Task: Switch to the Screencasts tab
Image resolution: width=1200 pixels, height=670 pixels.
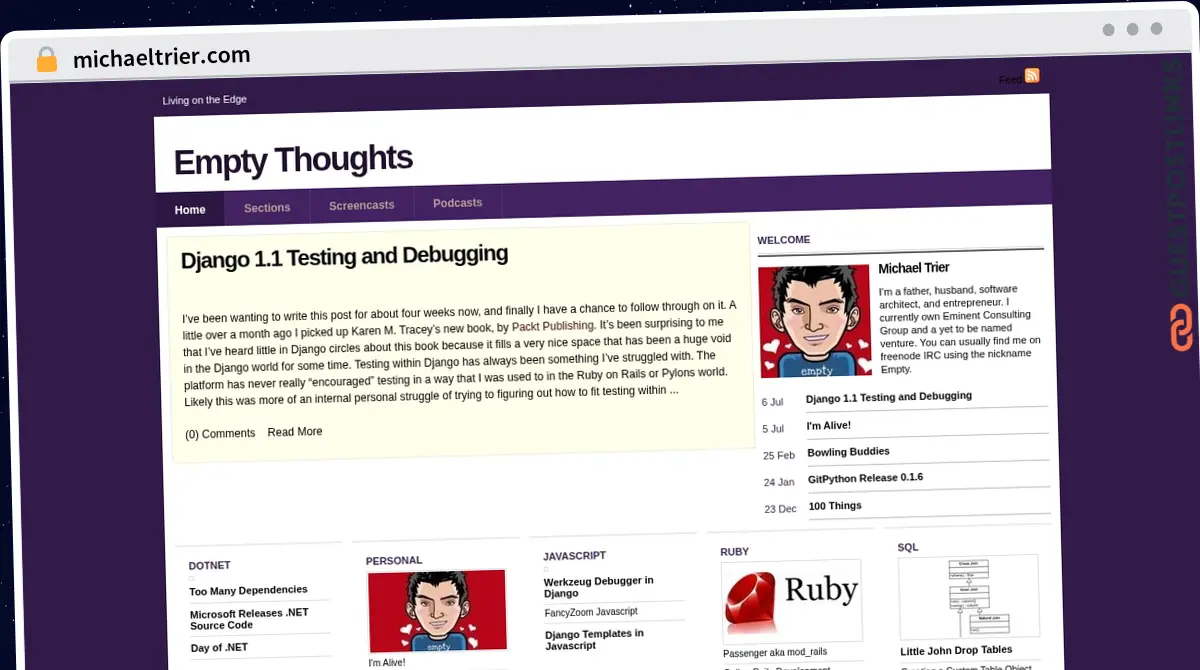Action: click(x=362, y=205)
